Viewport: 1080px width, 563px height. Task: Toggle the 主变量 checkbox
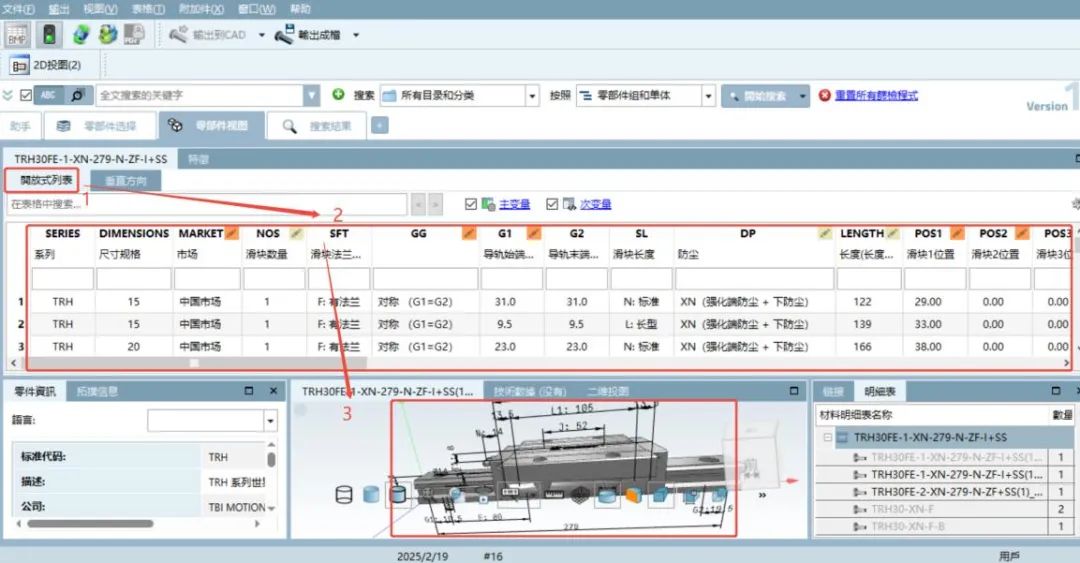[x=471, y=204]
